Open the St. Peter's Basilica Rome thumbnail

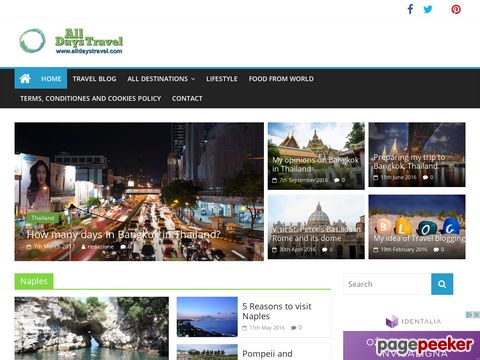pyautogui.click(x=316, y=227)
